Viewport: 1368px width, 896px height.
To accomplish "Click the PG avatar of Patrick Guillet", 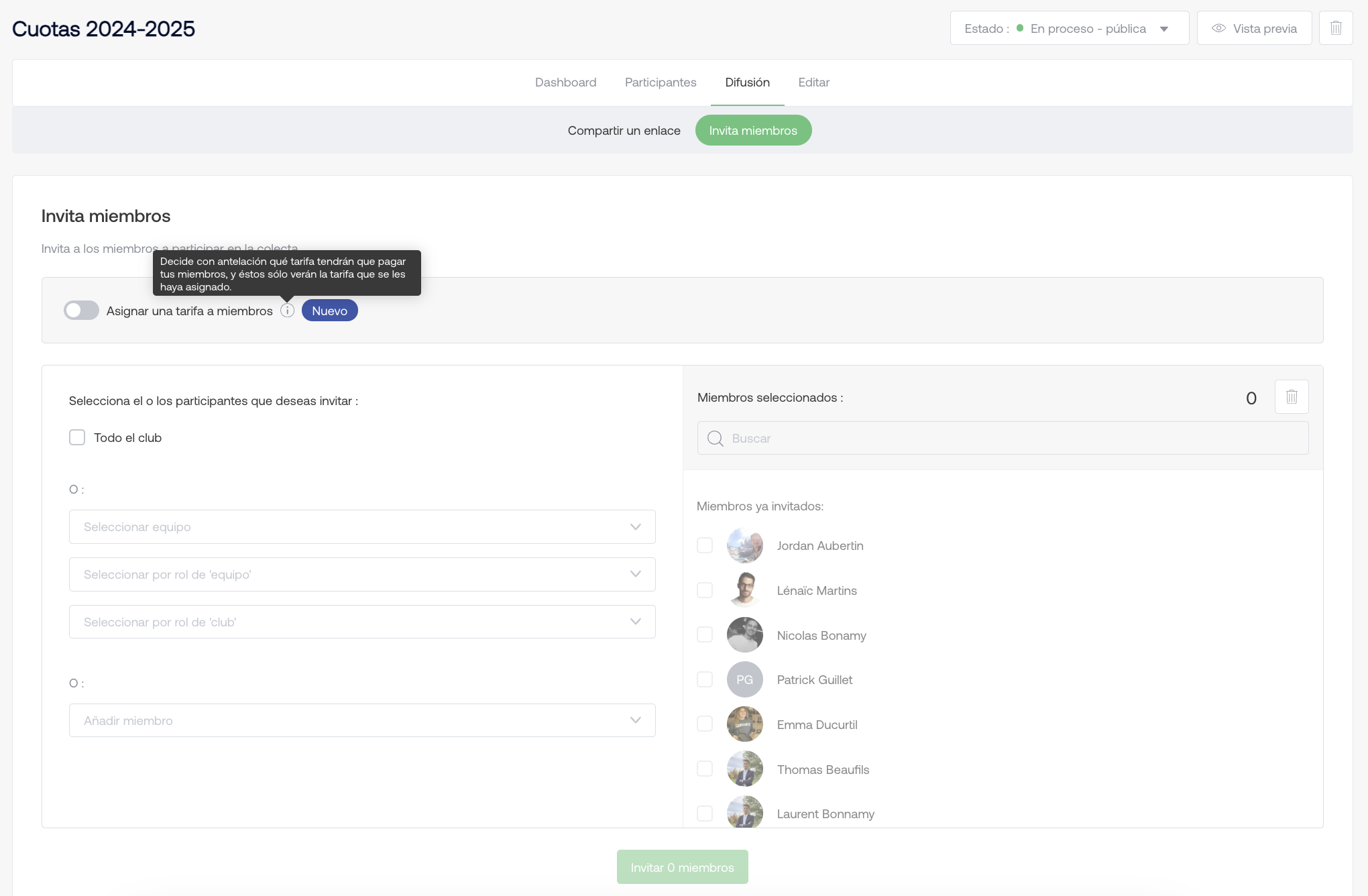I will pos(744,679).
